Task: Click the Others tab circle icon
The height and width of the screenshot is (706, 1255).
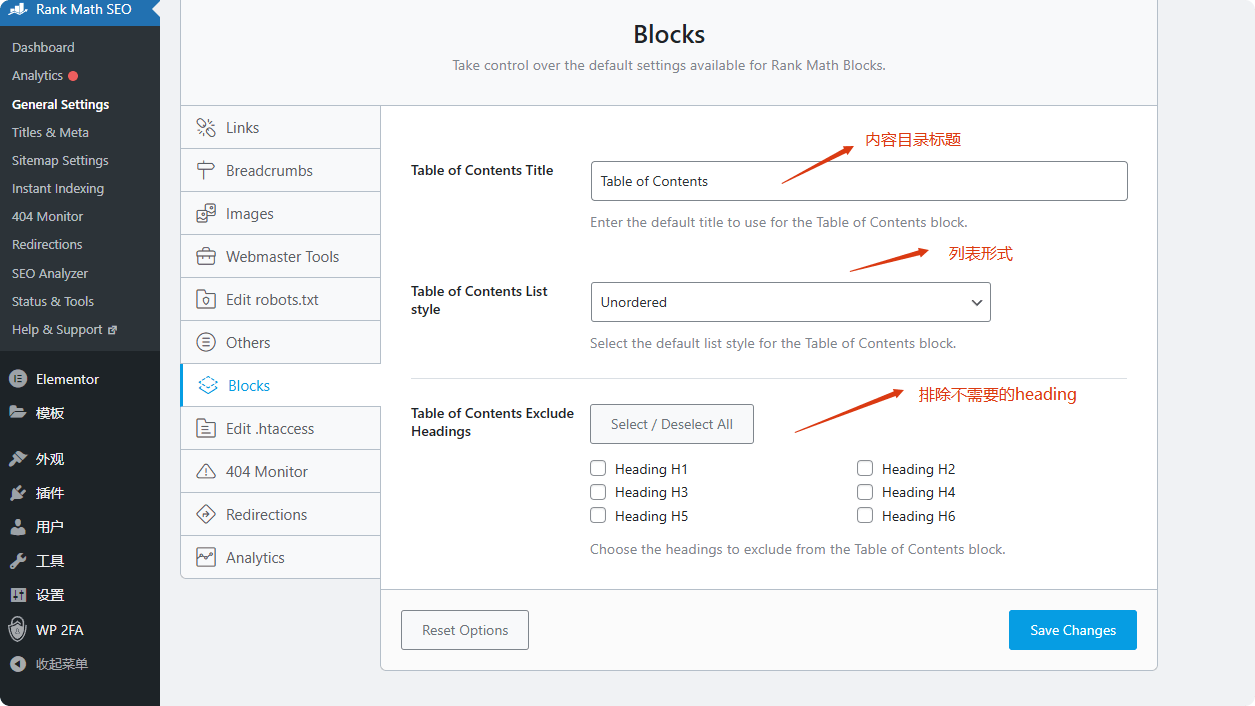Action: (206, 342)
